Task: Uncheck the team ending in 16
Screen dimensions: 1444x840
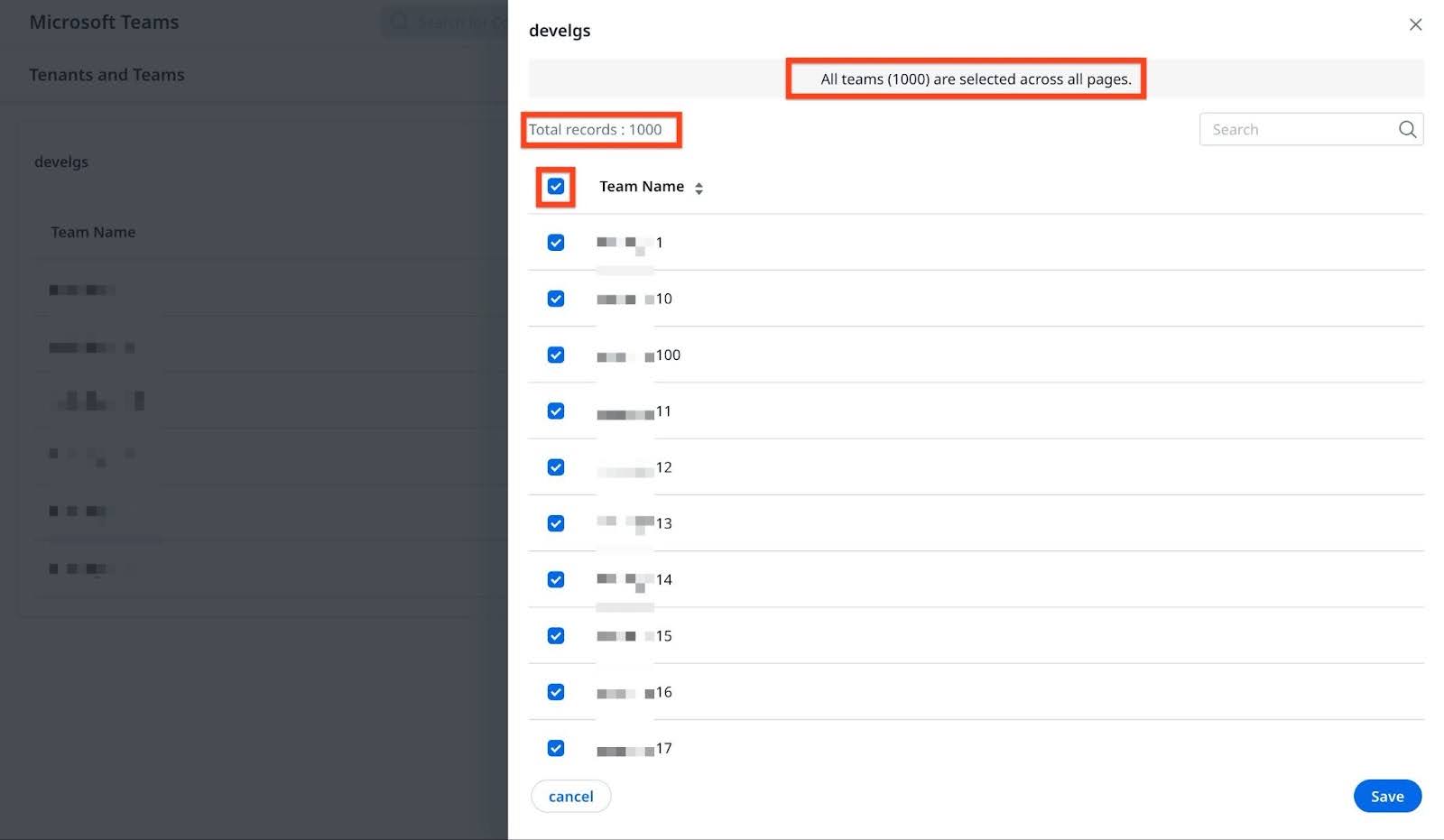Action: pyautogui.click(x=556, y=692)
